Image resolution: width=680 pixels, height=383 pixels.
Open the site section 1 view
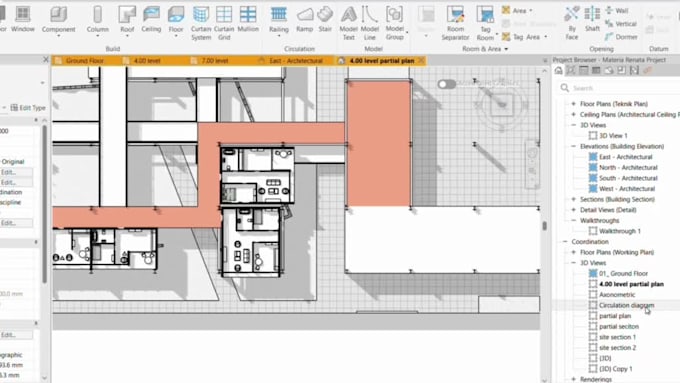tap(618, 337)
